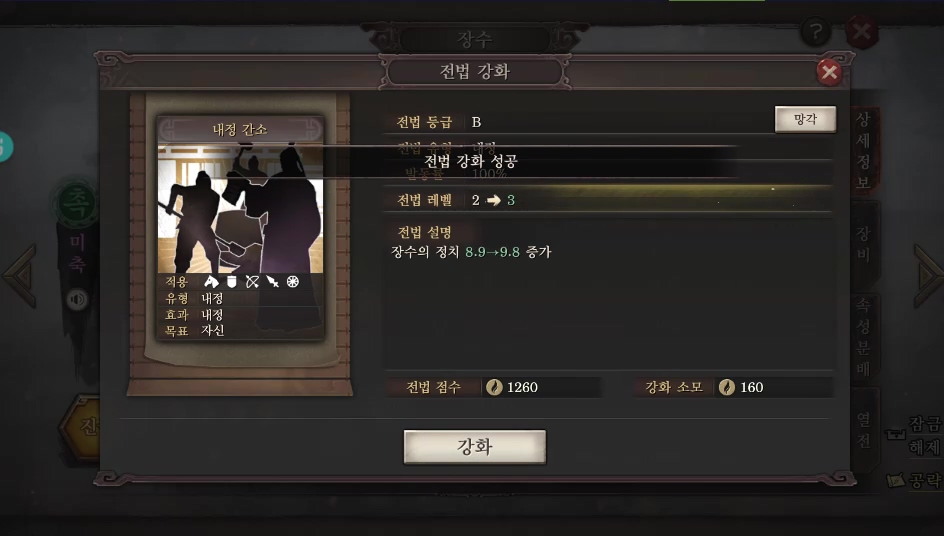Switch to the 상세정보 tab
The height and width of the screenshot is (536, 944).
point(864,151)
